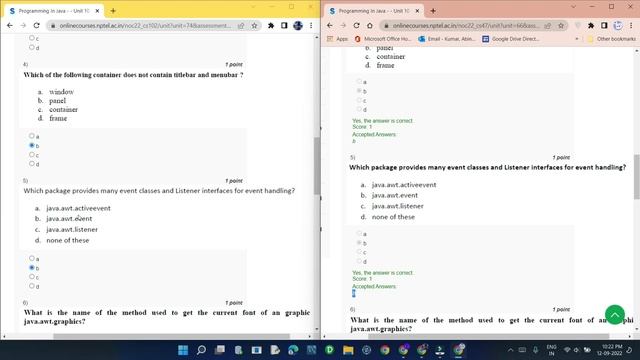Close the Programming in Java tab, right window

coord(417,11)
